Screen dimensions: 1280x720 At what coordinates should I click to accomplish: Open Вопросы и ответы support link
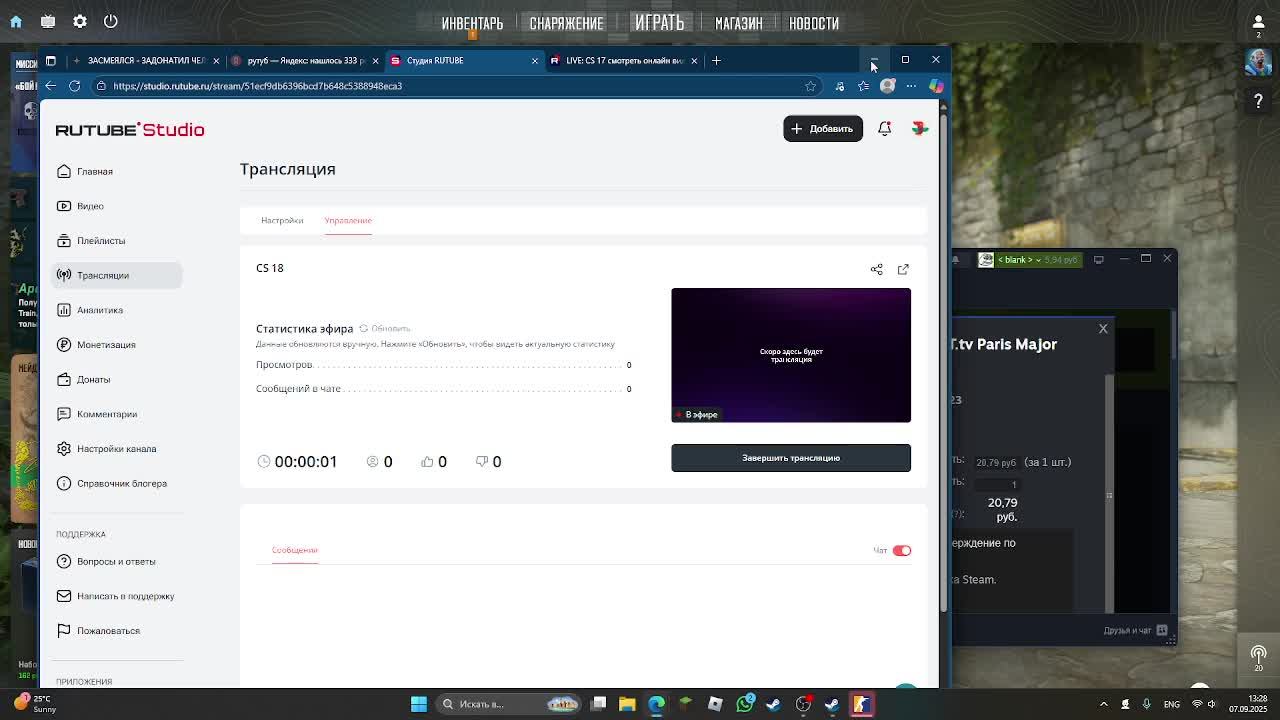pyautogui.click(x=117, y=561)
